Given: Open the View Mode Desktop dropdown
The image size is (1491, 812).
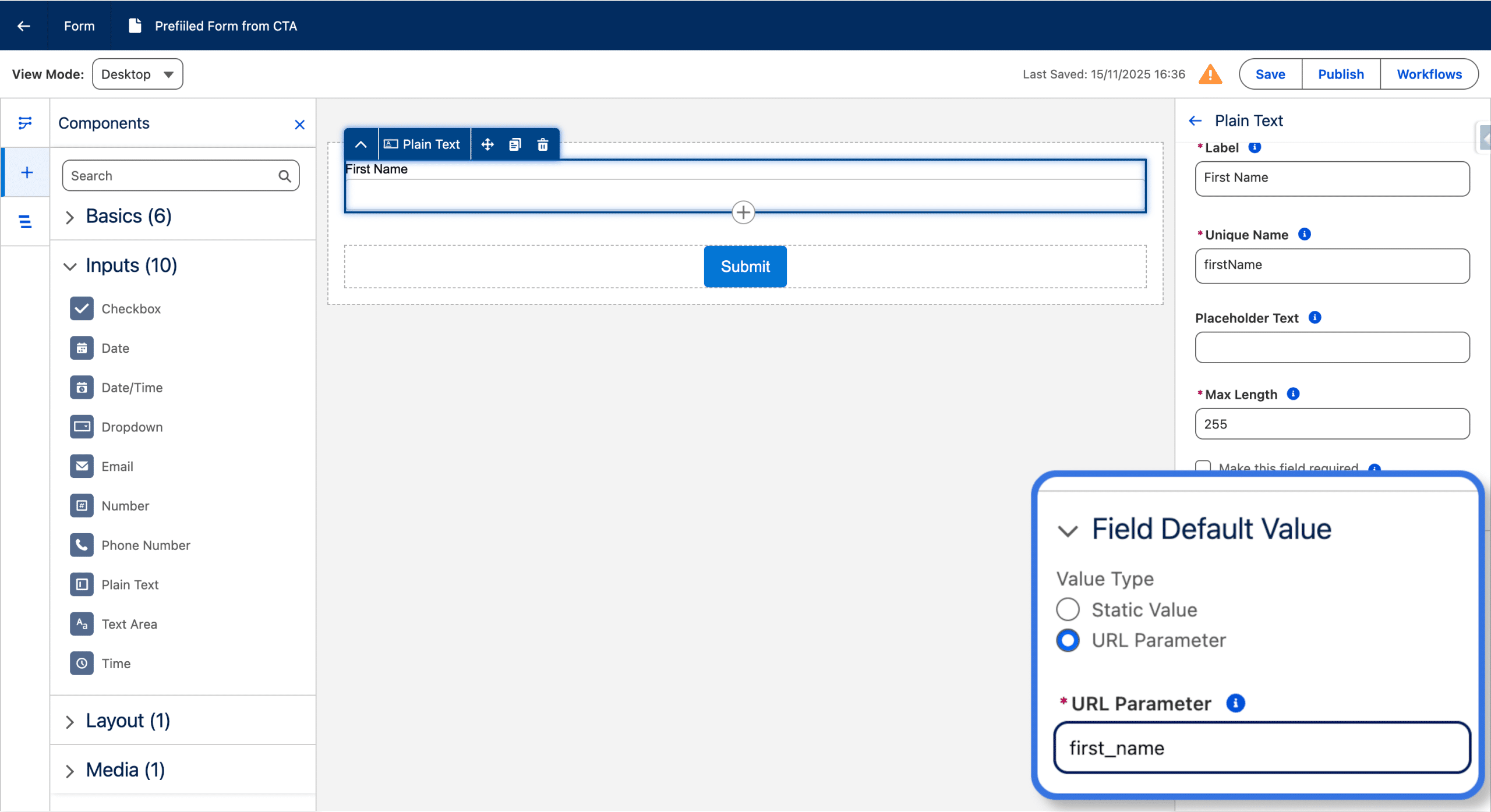Looking at the screenshot, I should pos(137,74).
